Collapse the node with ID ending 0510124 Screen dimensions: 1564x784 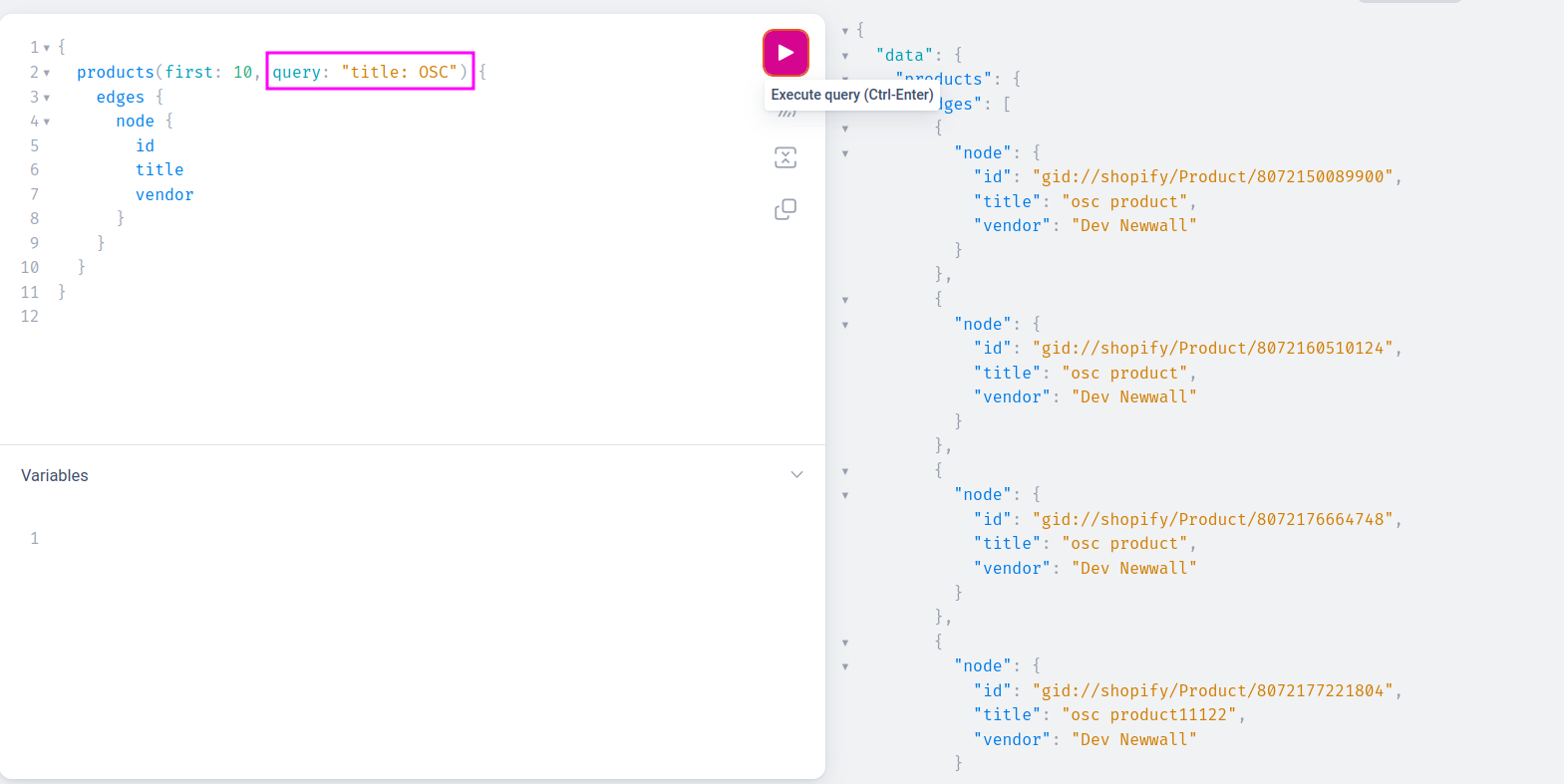click(x=845, y=325)
